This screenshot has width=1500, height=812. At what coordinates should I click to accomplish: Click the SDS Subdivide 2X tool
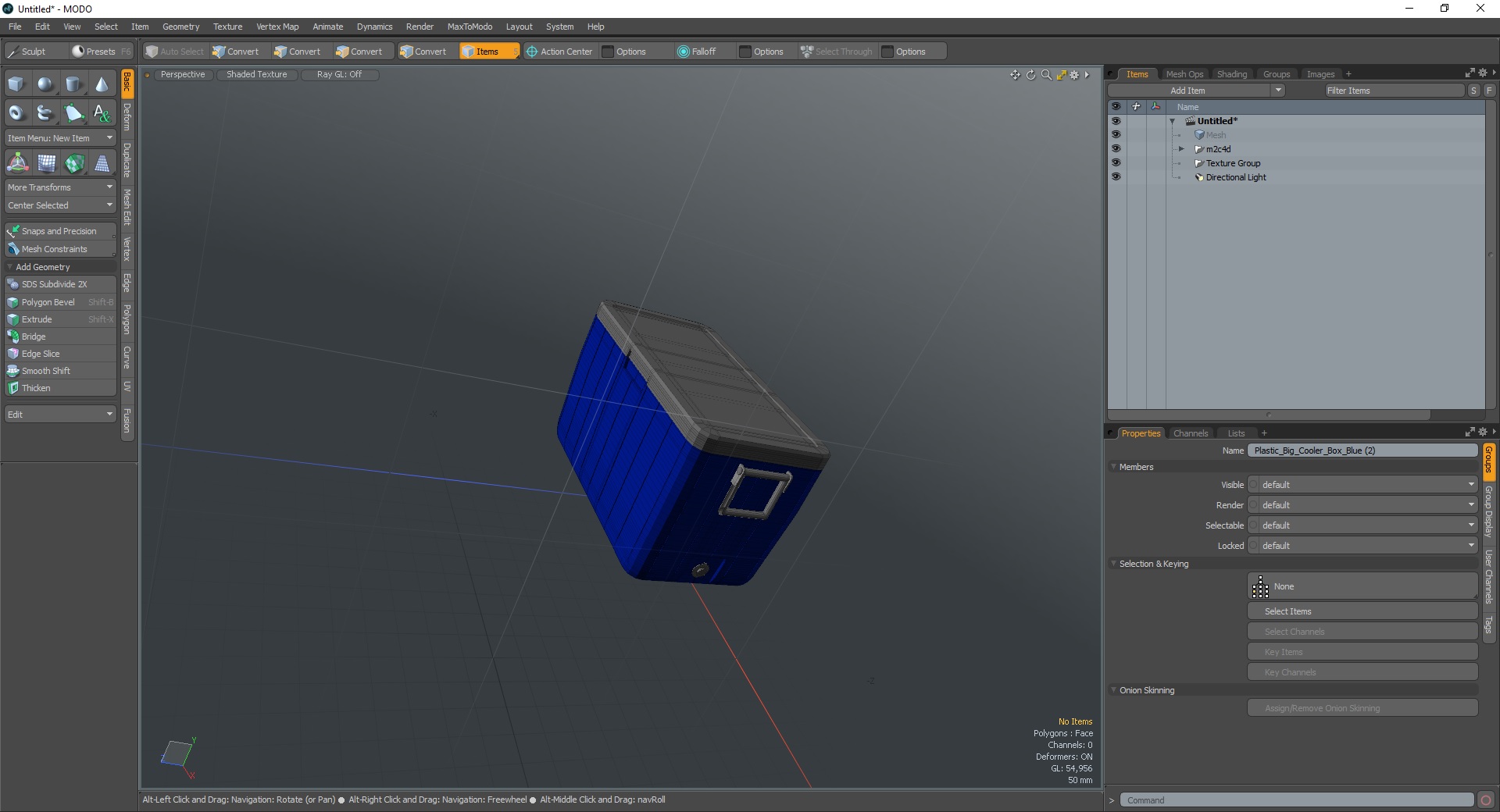pos(60,284)
